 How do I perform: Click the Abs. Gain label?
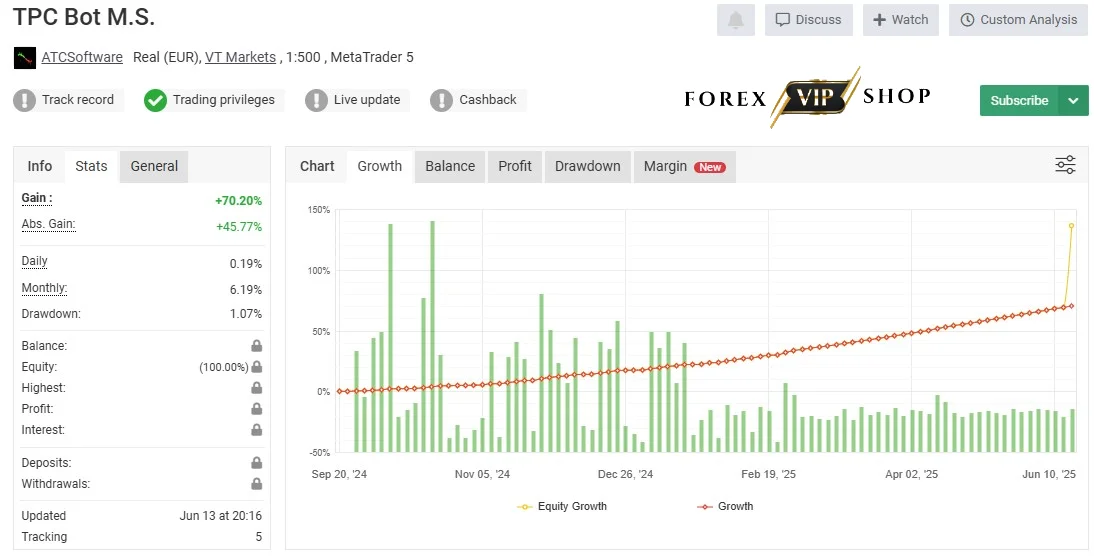[48, 224]
